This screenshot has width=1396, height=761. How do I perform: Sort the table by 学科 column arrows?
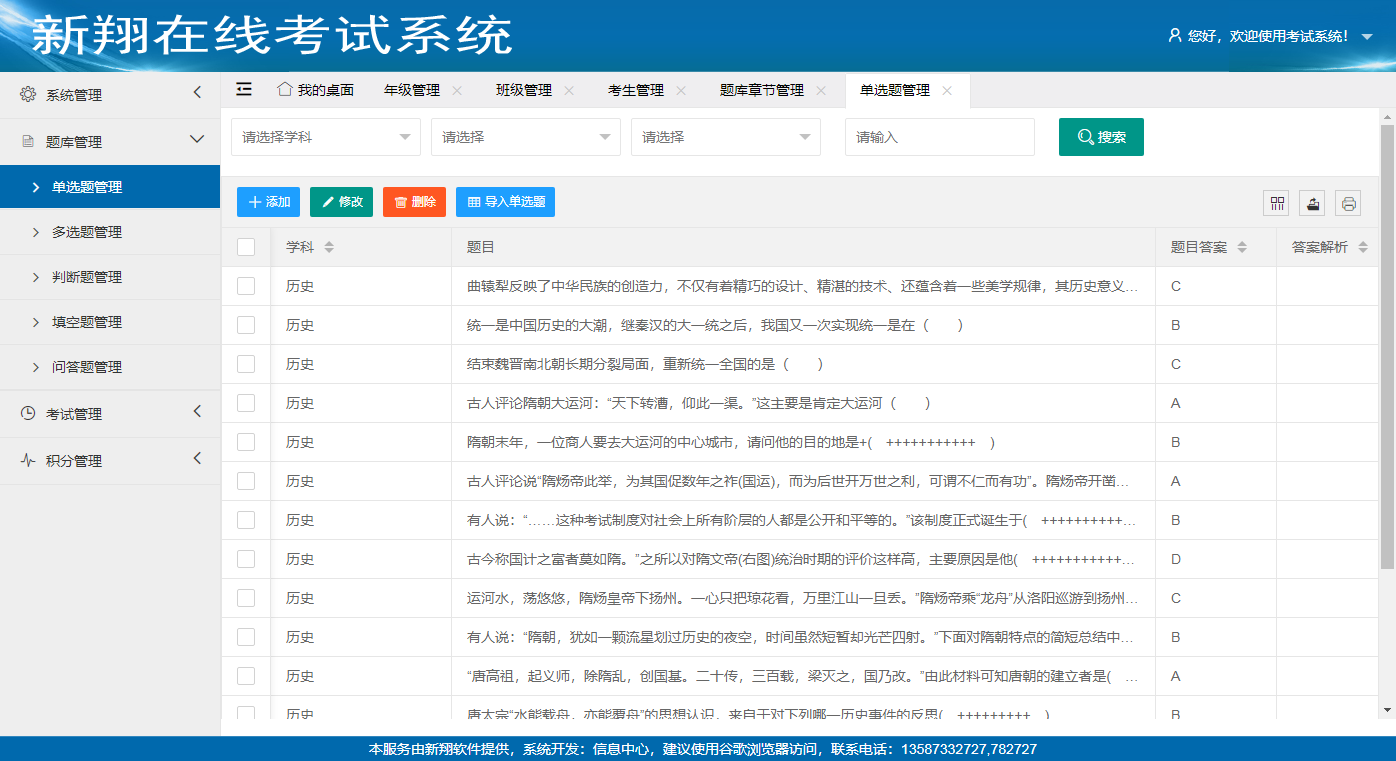click(x=329, y=247)
